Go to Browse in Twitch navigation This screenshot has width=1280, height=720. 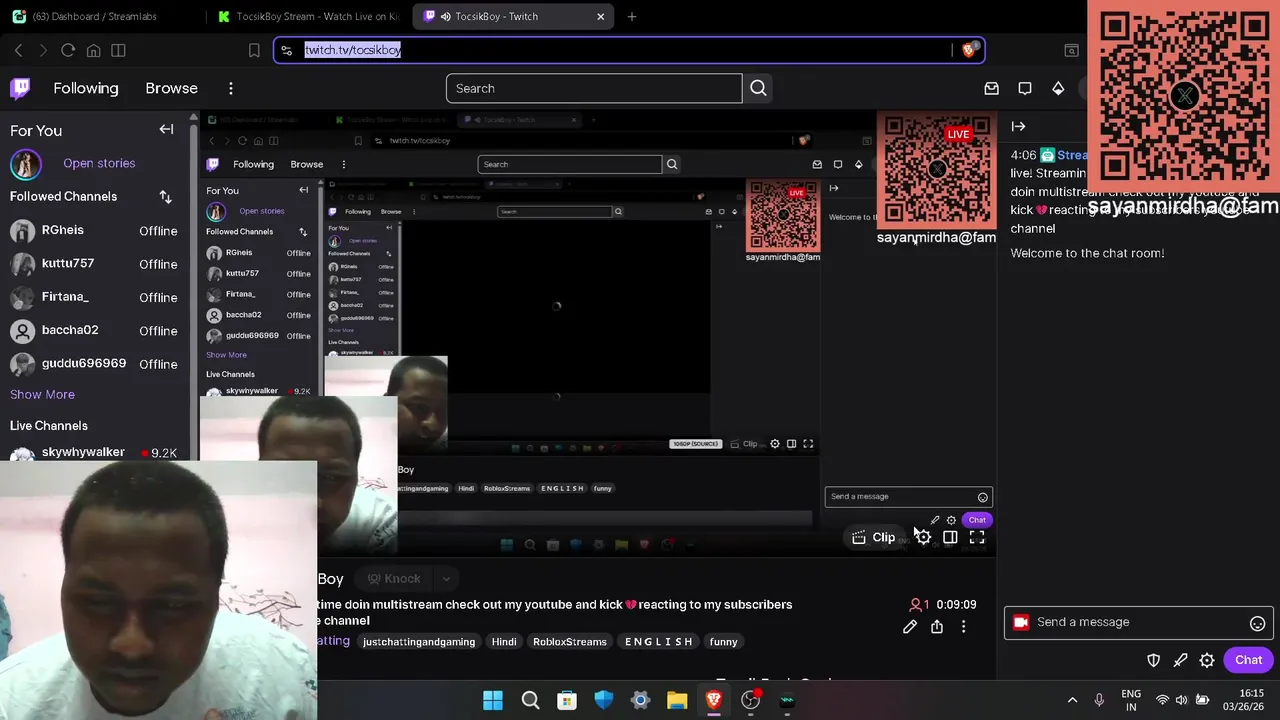tap(172, 88)
